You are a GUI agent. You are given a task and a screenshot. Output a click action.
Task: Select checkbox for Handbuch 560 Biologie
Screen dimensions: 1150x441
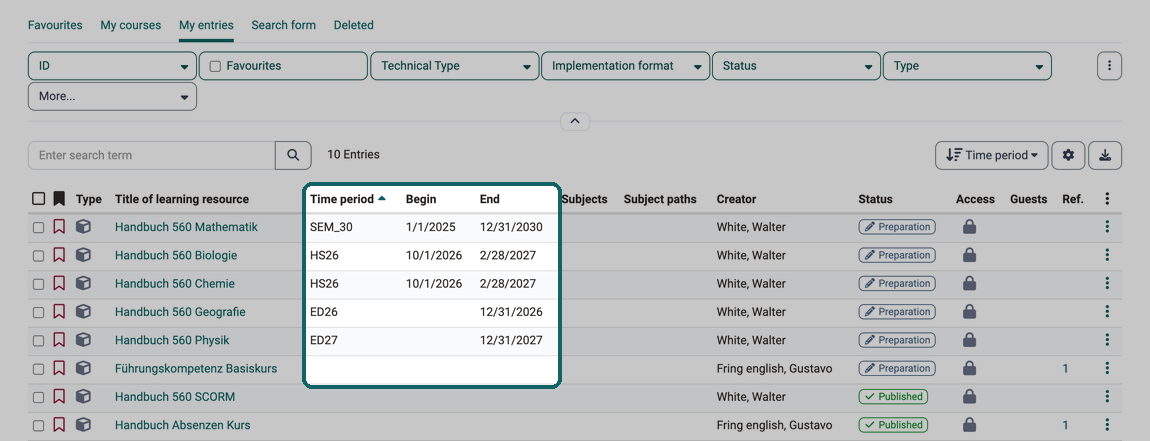click(x=39, y=255)
